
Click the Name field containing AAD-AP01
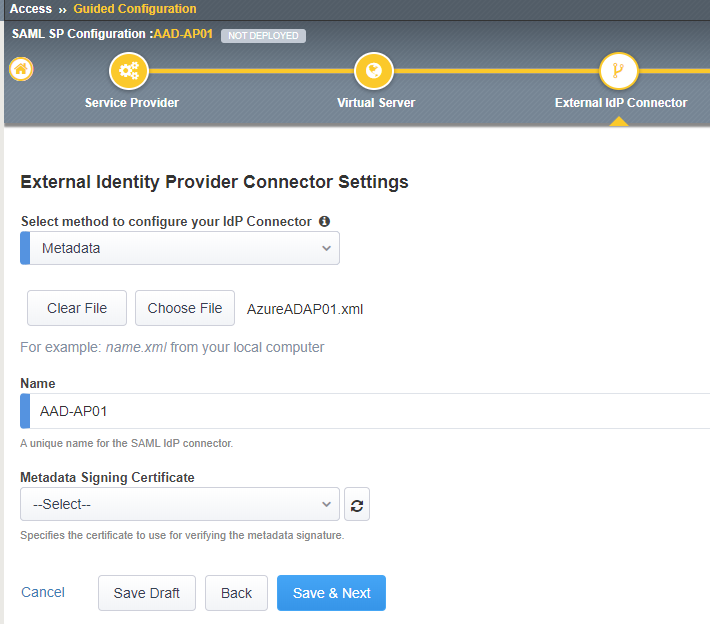(x=365, y=411)
